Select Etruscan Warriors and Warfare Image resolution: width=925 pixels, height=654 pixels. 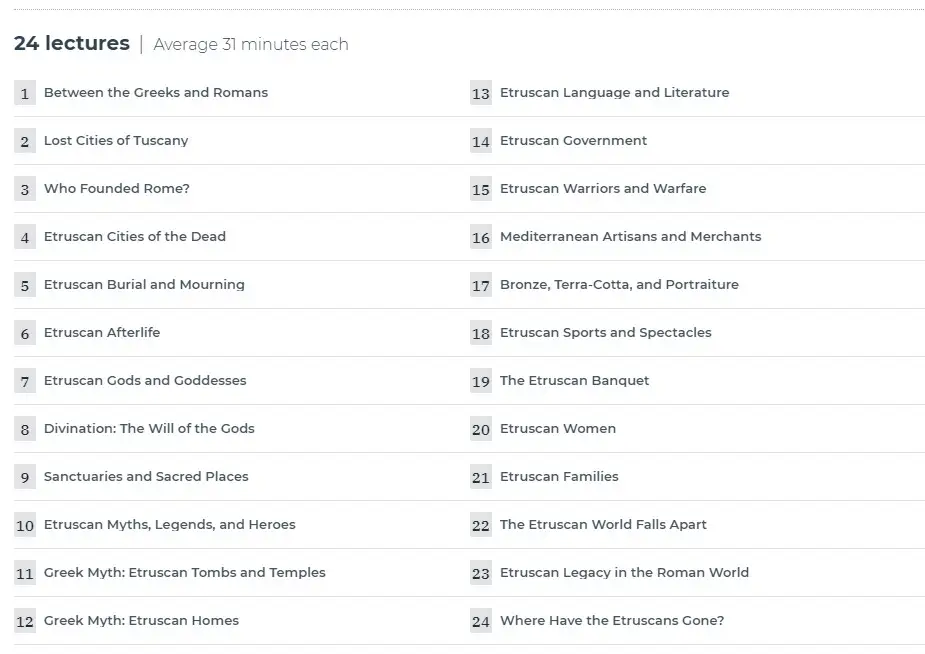click(603, 189)
